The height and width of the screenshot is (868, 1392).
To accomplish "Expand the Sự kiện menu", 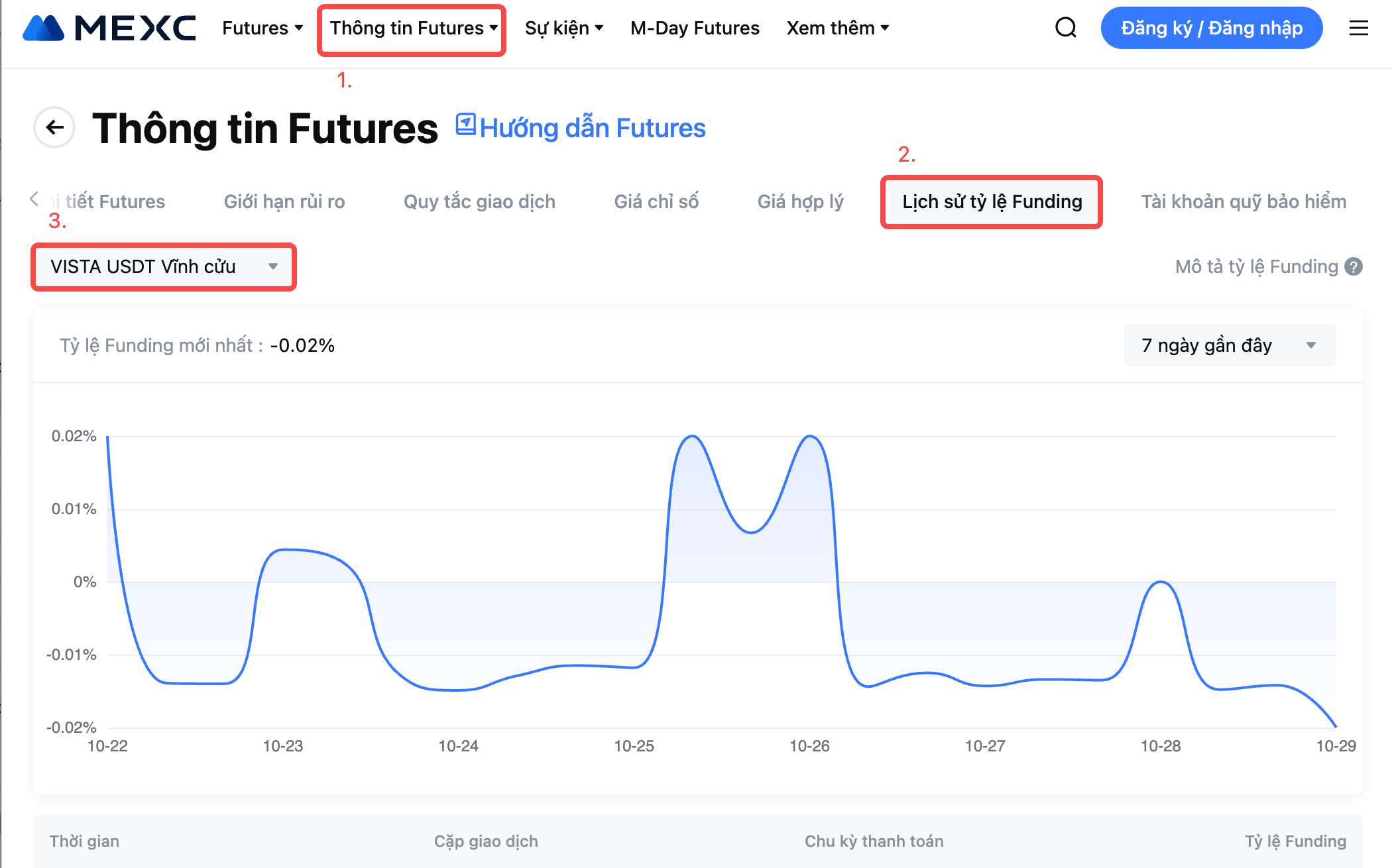I will (563, 28).
